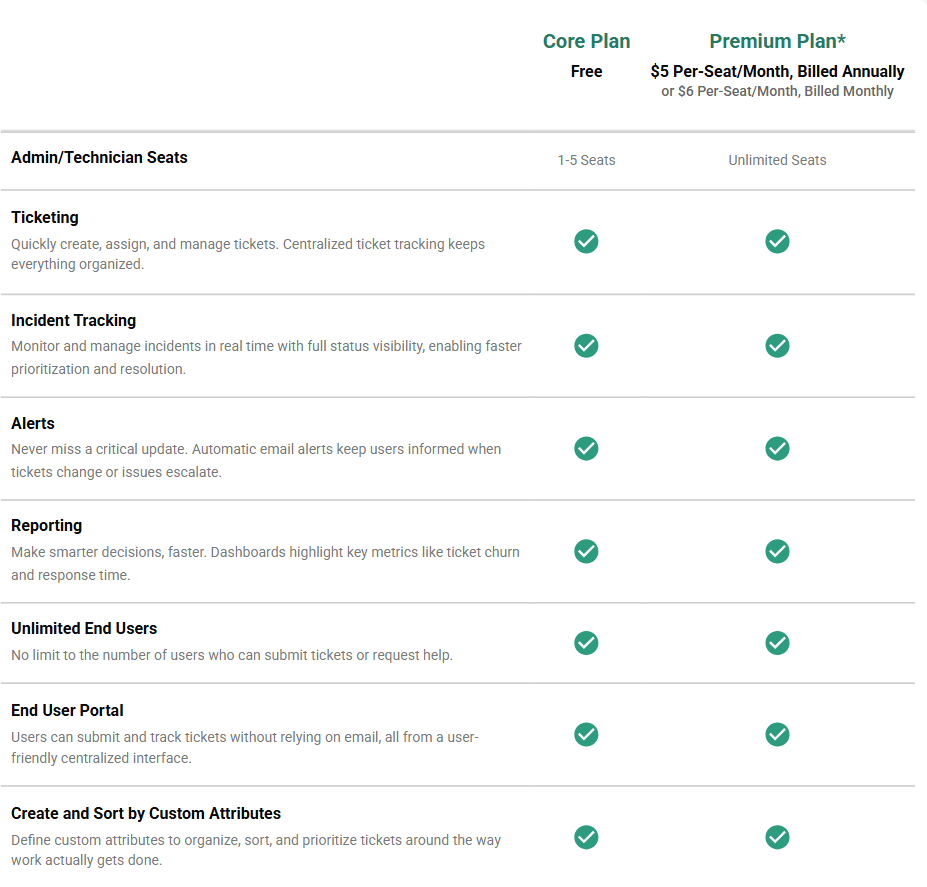Click the $5 Per-Seat/Month annual pricing text

(777, 71)
